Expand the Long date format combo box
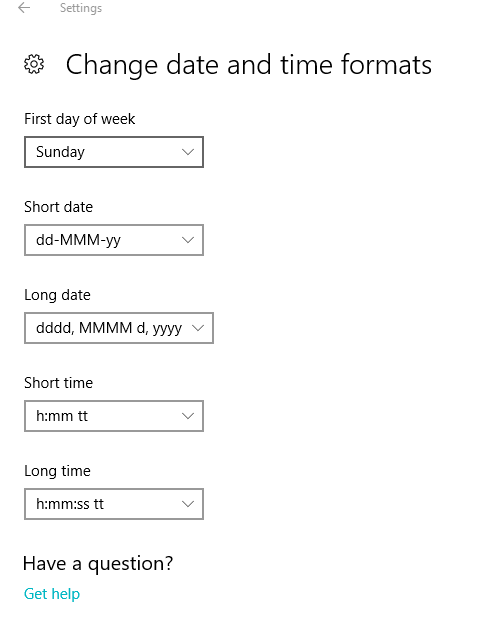The width and height of the screenshot is (492, 637). tap(119, 328)
